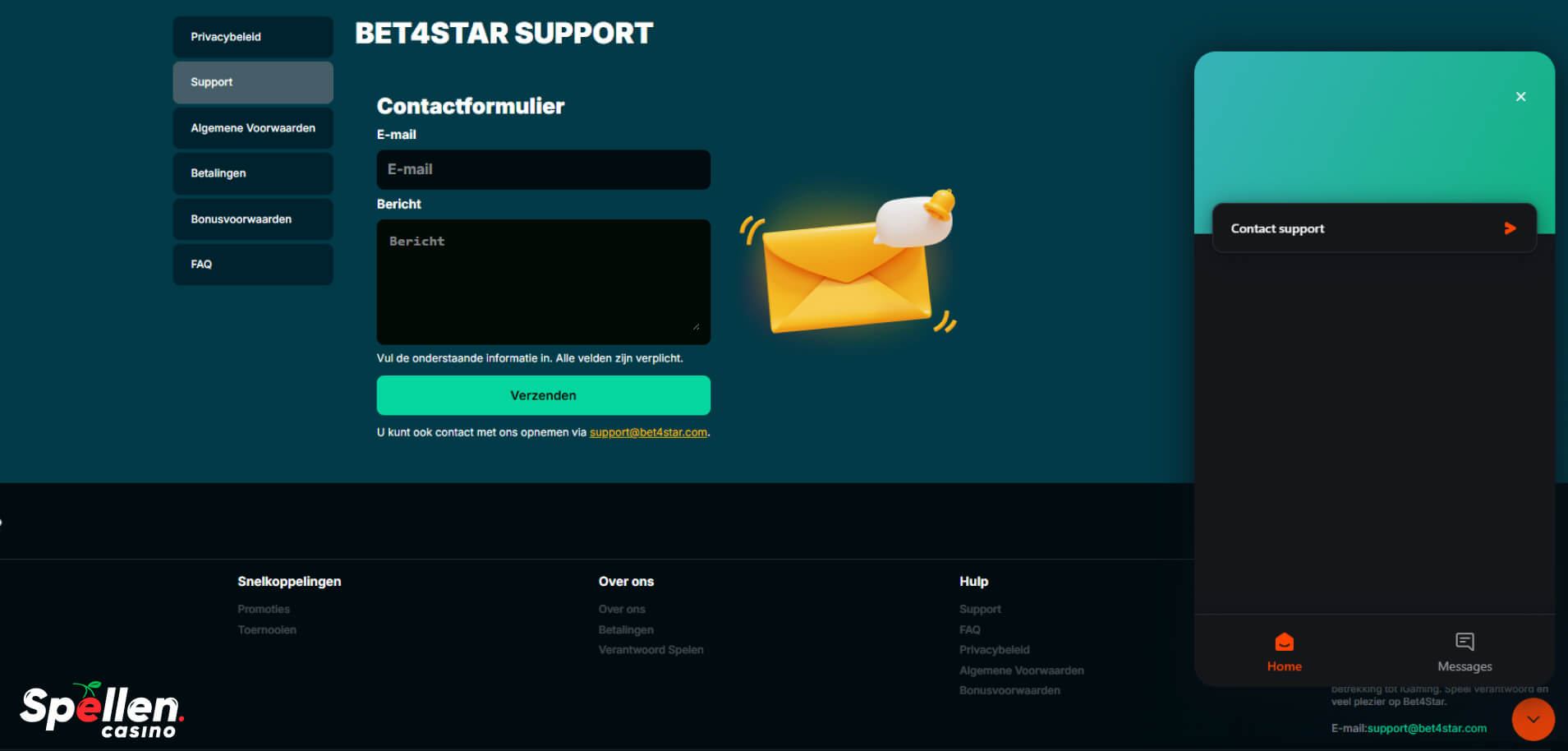Image resolution: width=1568 pixels, height=751 pixels.
Task: Focus the E-mail input field
Action: (543, 169)
